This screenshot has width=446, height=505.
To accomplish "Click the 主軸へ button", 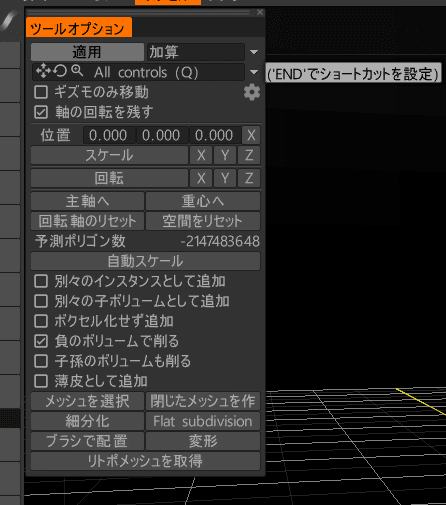I will [x=87, y=201].
